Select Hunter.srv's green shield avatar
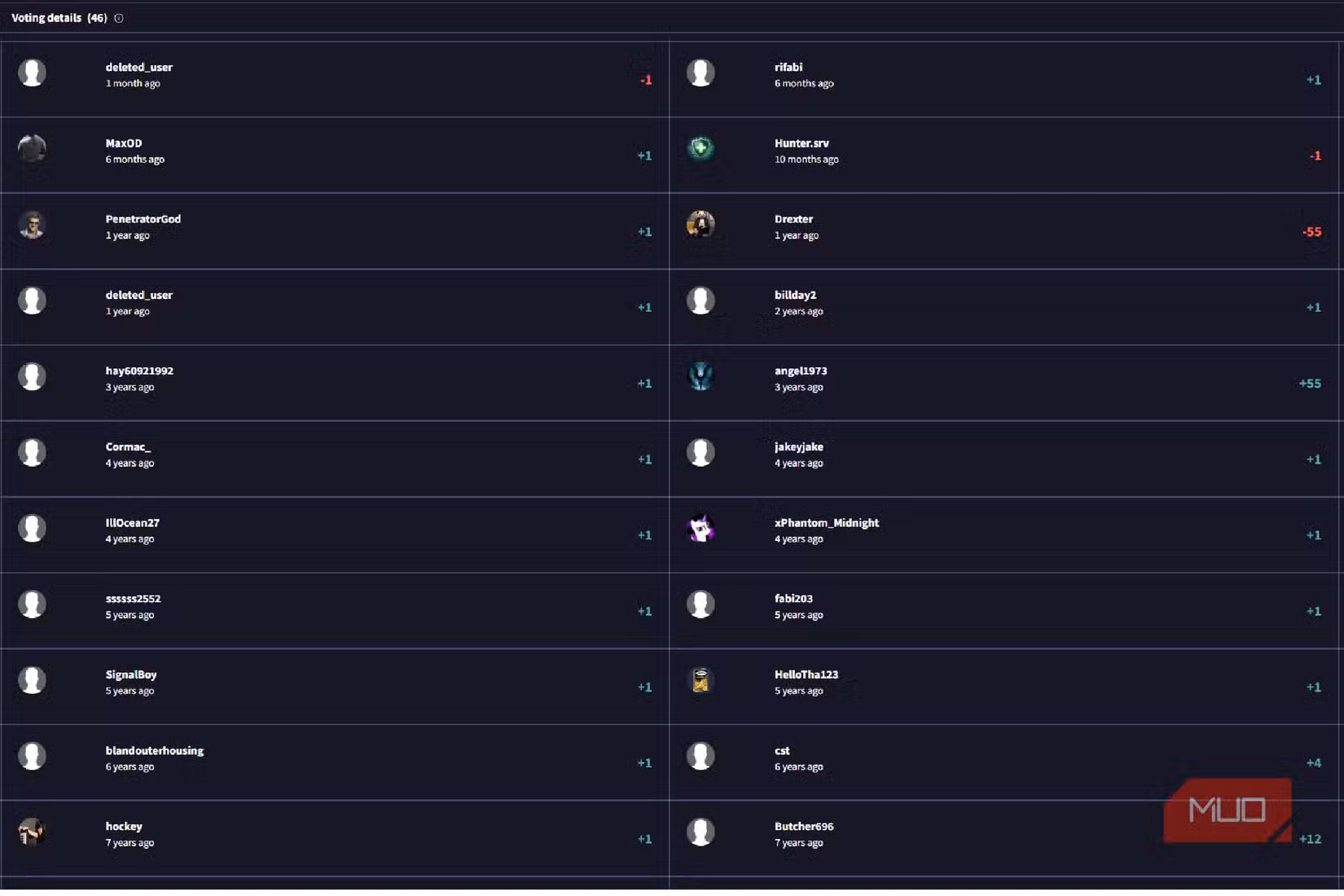 click(x=701, y=148)
